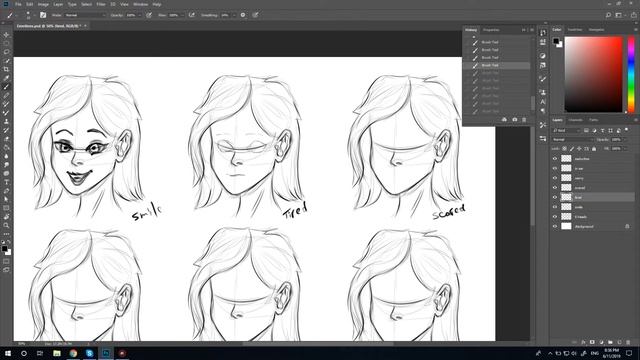Toggle Quick Mask mode in the toolbox
This screenshot has height=360, width=640.
(6, 261)
